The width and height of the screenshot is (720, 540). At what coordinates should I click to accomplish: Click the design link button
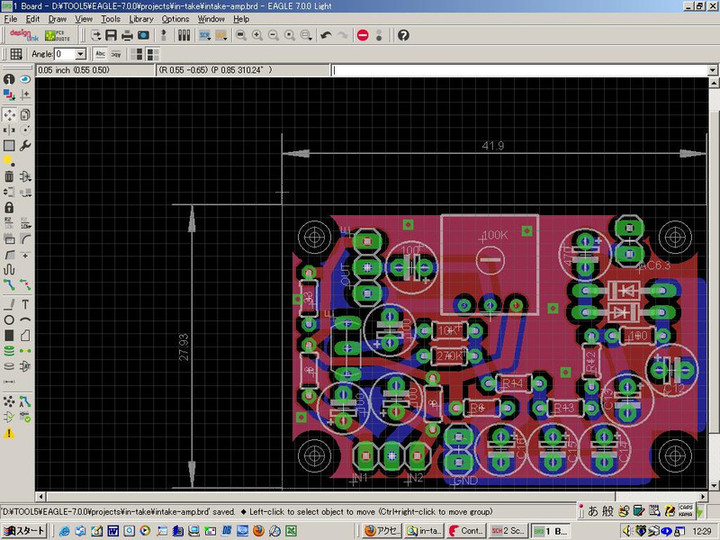[x=24, y=35]
